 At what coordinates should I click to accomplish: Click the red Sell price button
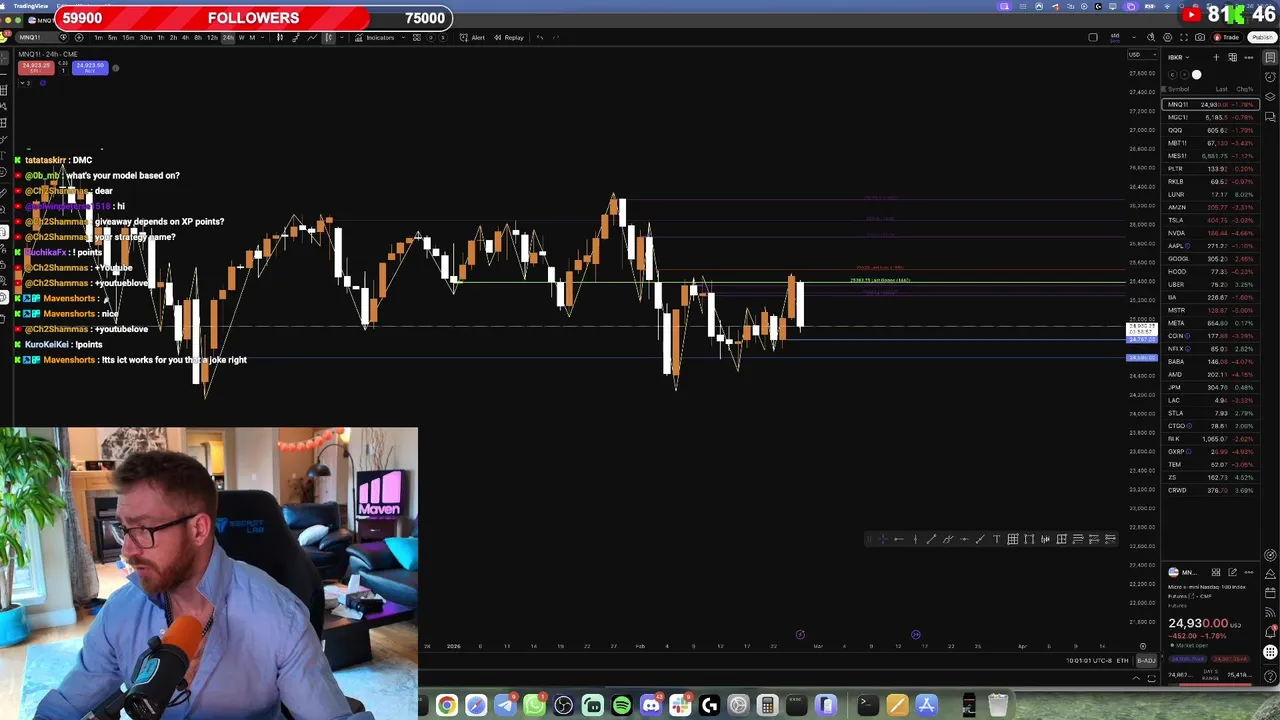[36, 68]
